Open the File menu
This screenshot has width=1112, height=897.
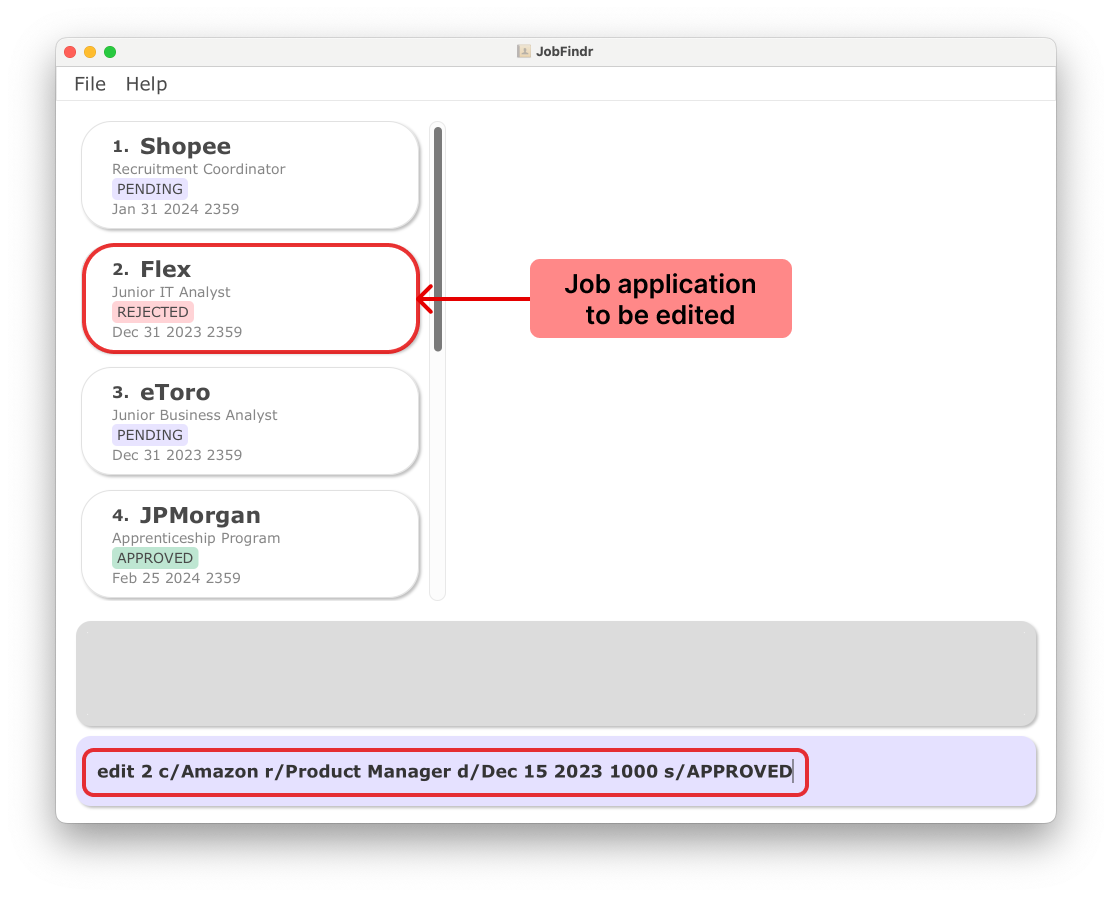tap(90, 84)
